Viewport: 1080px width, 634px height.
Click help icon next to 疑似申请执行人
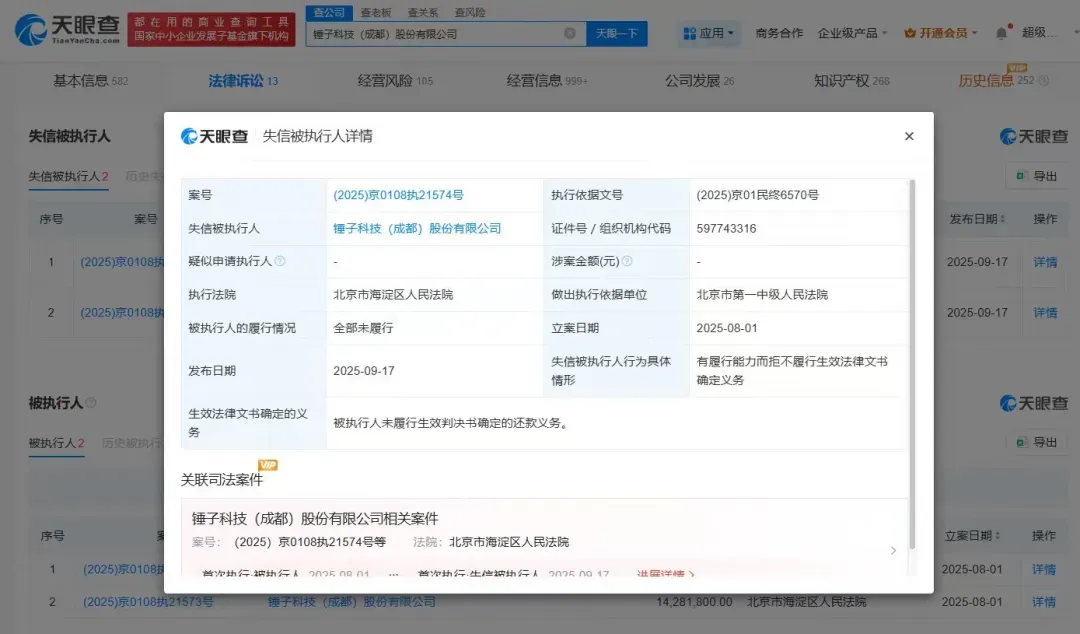[x=280, y=261]
